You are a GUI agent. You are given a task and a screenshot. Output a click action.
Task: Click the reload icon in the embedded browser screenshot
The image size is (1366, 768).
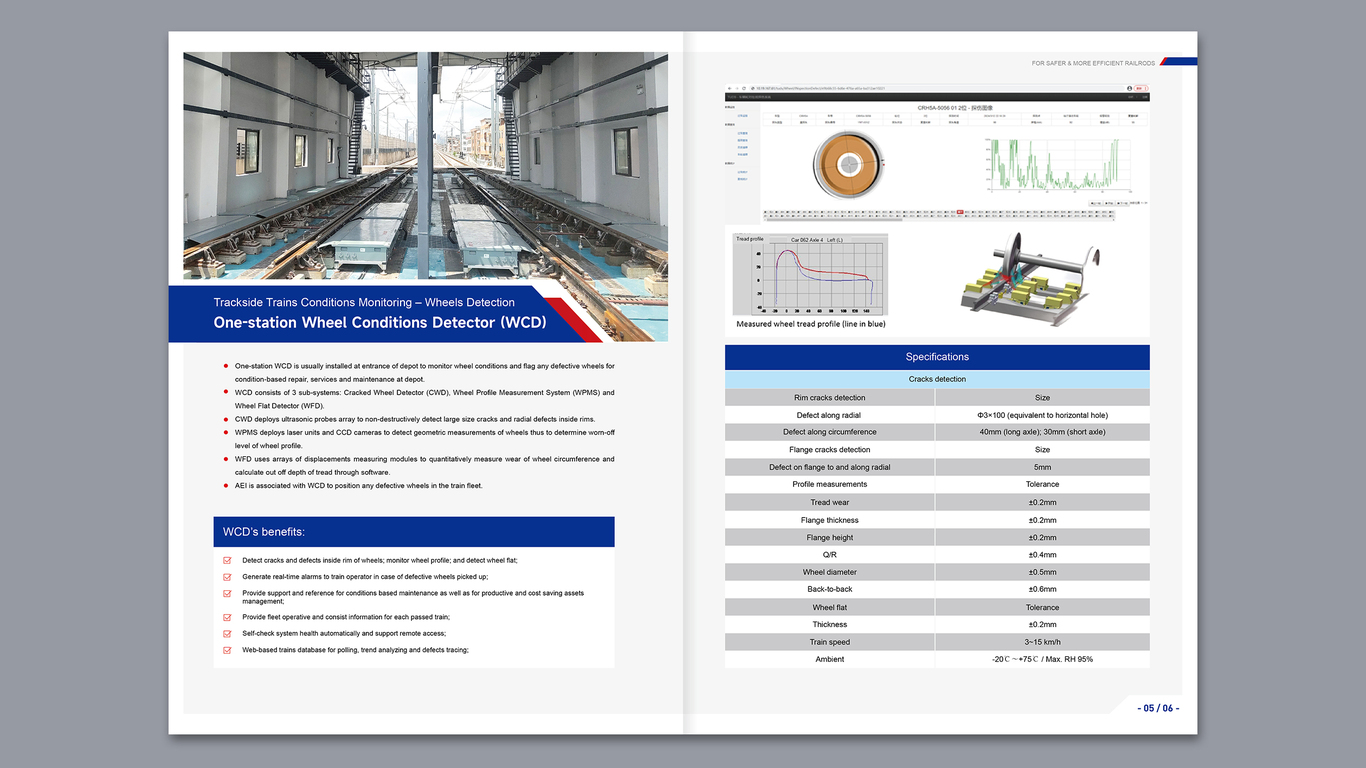pos(746,89)
